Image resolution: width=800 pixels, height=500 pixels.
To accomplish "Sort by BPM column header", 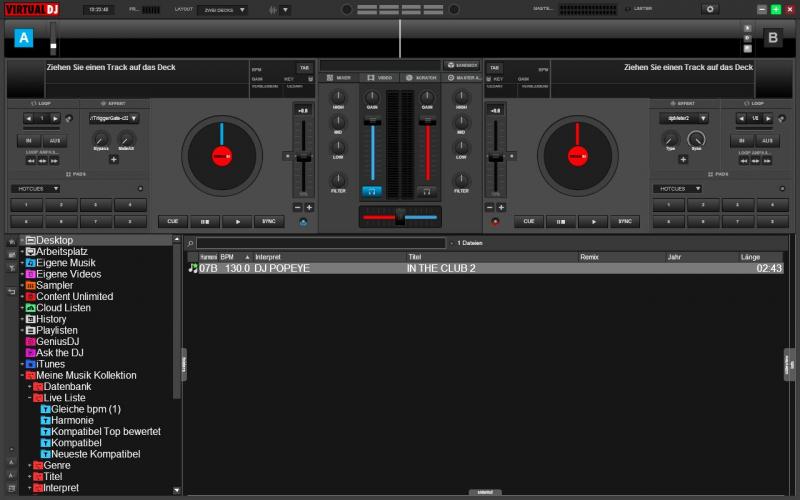I will 235,257.
